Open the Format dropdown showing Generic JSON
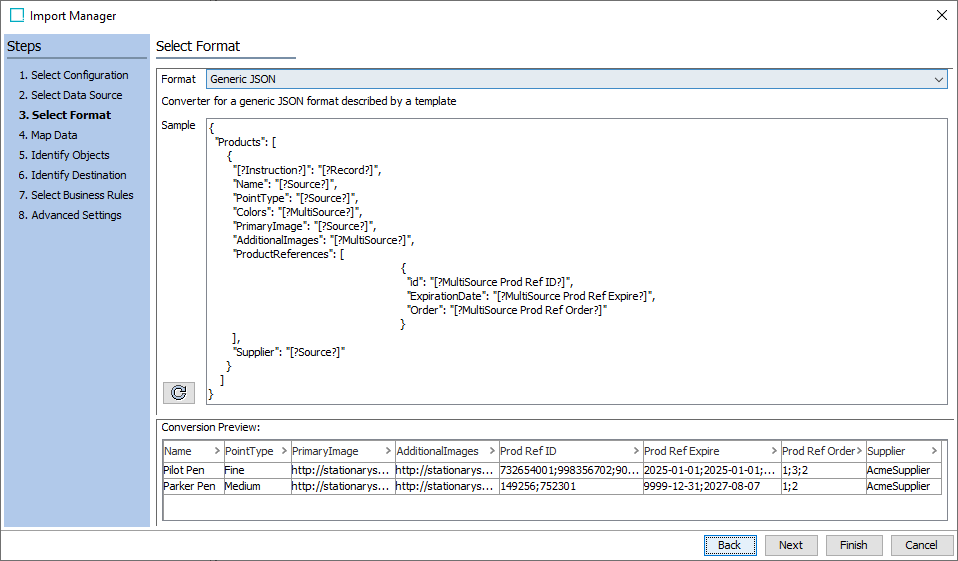 pyautogui.click(x=576, y=79)
